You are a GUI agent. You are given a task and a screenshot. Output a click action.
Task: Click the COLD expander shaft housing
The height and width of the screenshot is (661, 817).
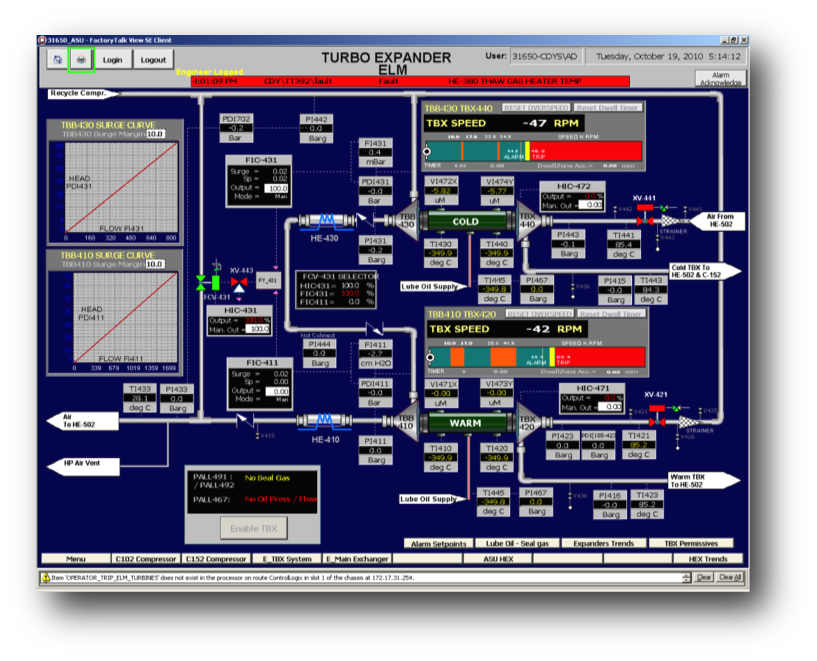click(x=467, y=221)
